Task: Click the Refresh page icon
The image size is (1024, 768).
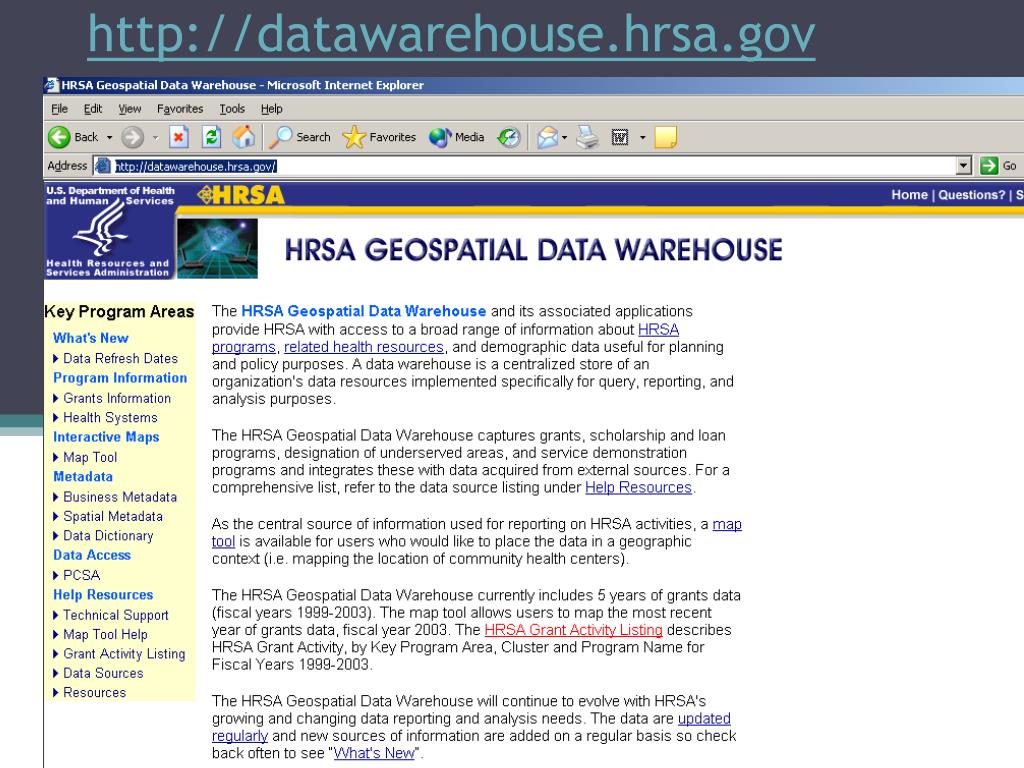Action: coord(211,137)
